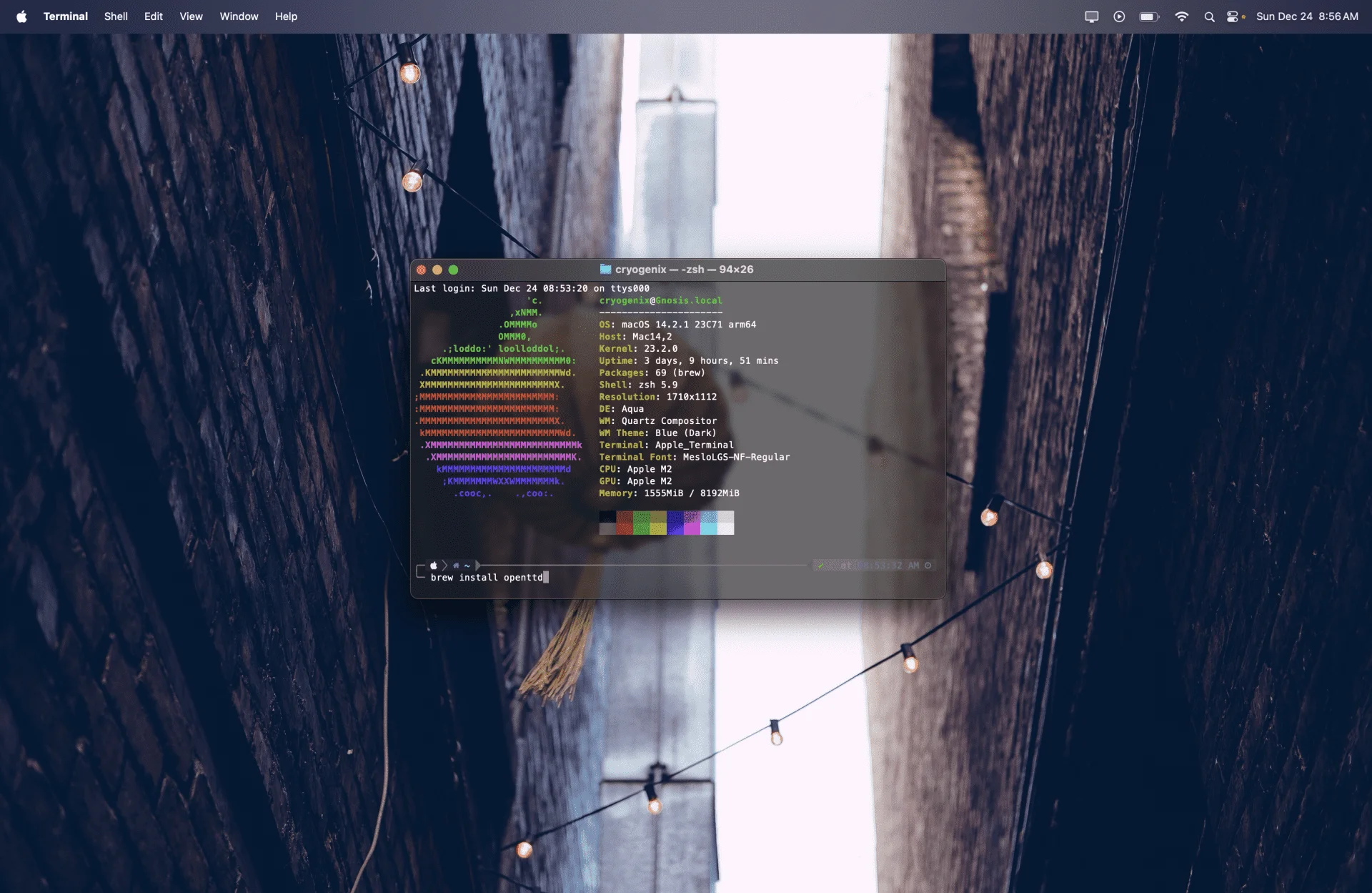This screenshot has width=1372, height=893.
Task: Click the Terminal: Apple_Terminal line
Action: tap(666, 445)
